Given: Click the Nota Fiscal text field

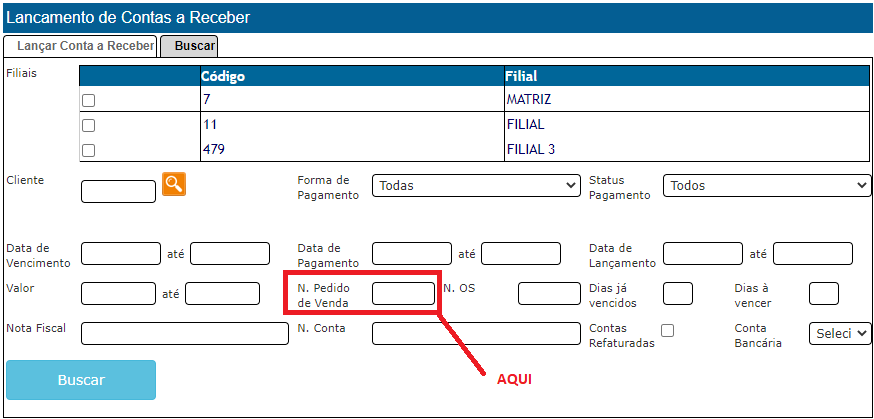Looking at the screenshot, I should tap(185, 334).
